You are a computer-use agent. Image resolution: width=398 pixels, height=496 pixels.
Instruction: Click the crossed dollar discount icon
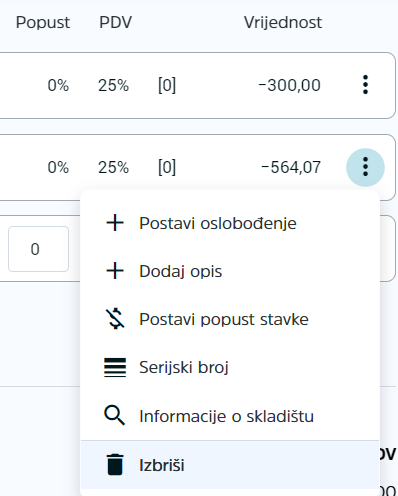coord(115,319)
